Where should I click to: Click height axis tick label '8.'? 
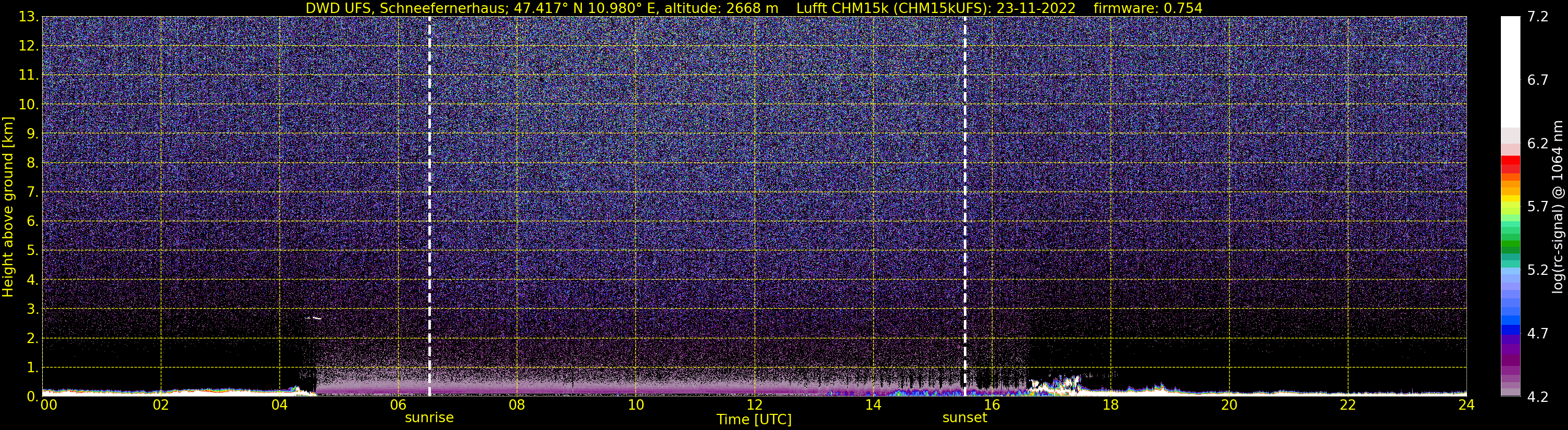(33, 163)
